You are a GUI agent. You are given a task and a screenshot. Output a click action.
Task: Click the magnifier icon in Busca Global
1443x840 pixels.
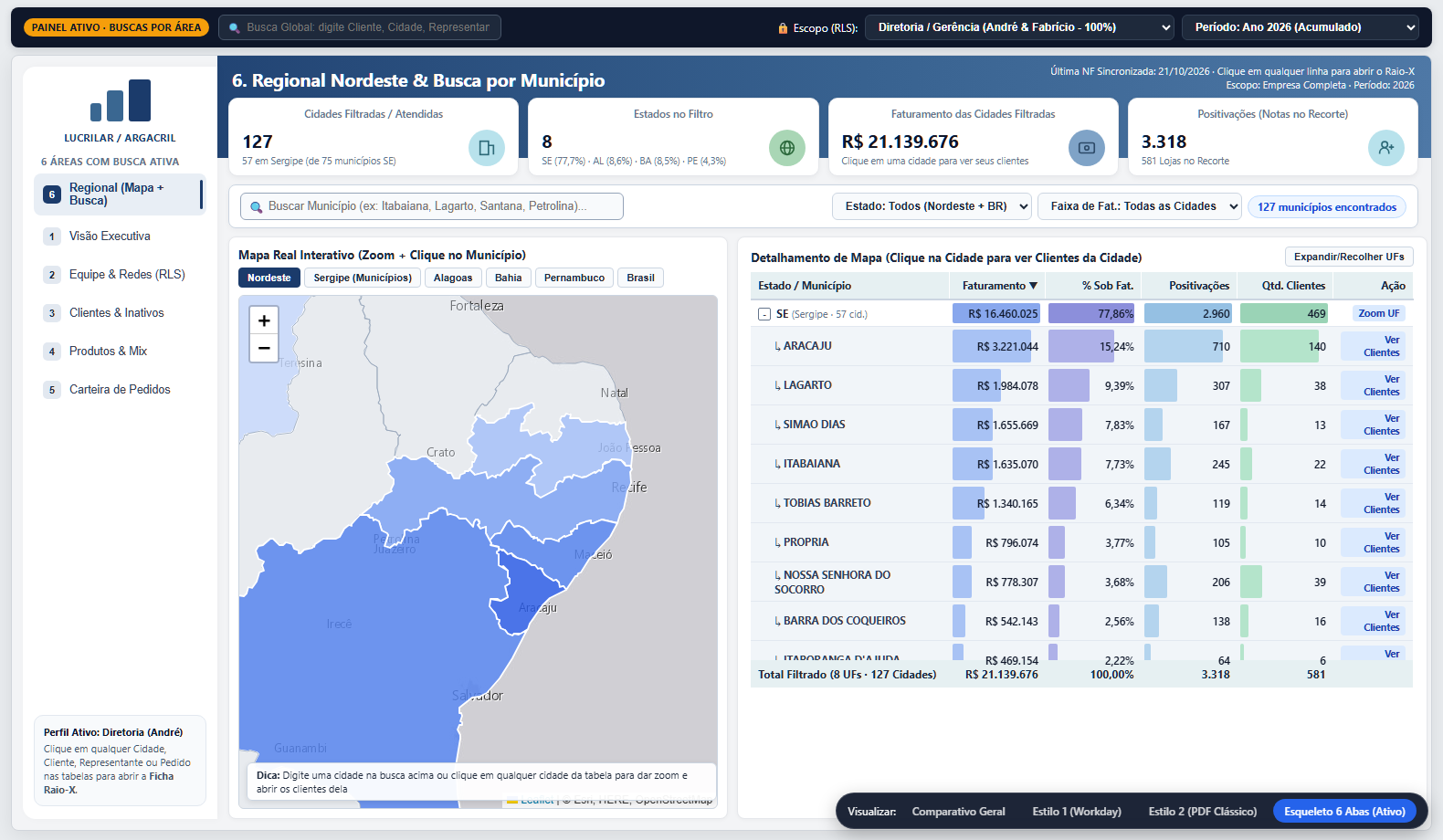(x=235, y=27)
